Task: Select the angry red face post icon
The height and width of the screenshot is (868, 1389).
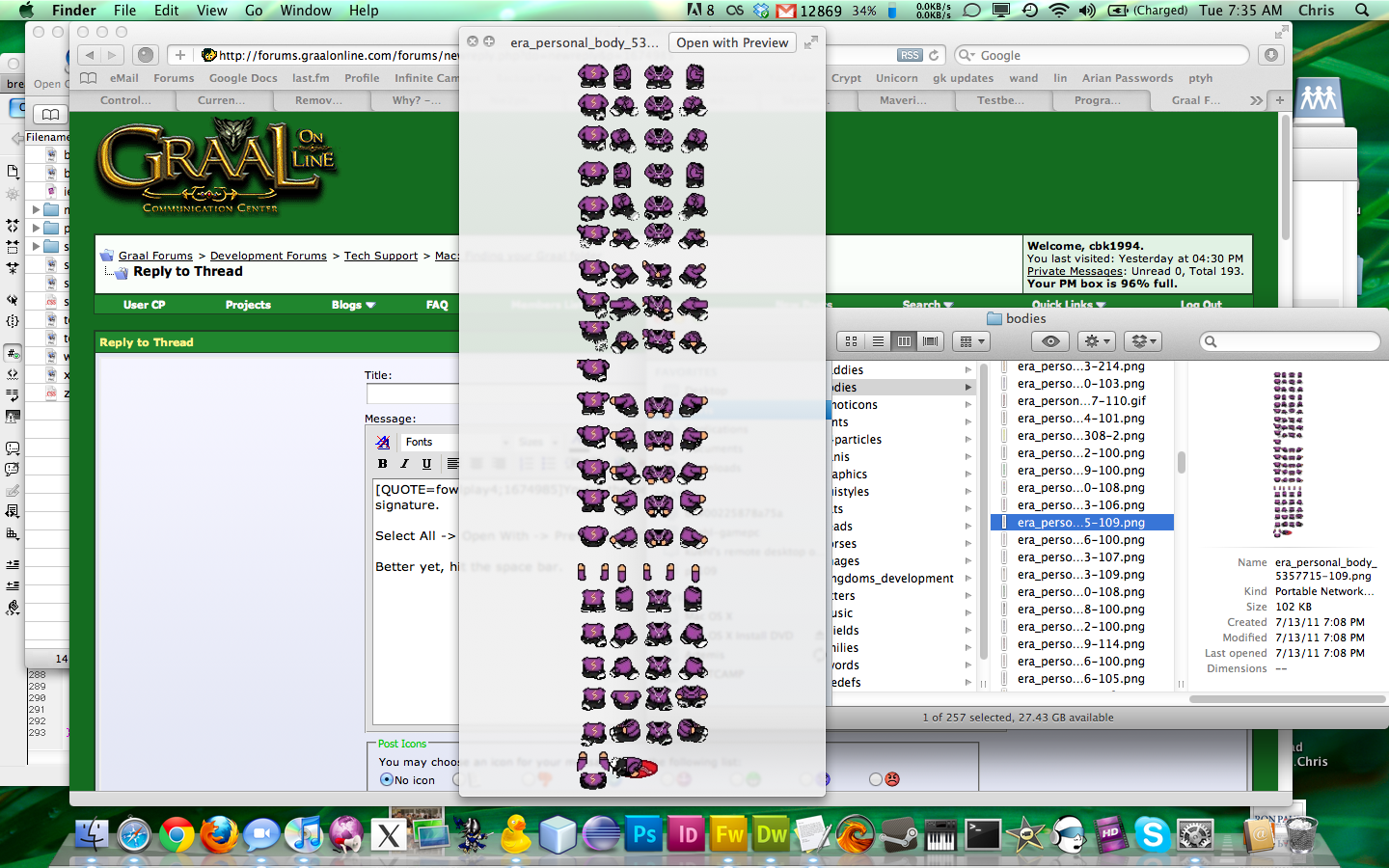Action: tap(892, 779)
